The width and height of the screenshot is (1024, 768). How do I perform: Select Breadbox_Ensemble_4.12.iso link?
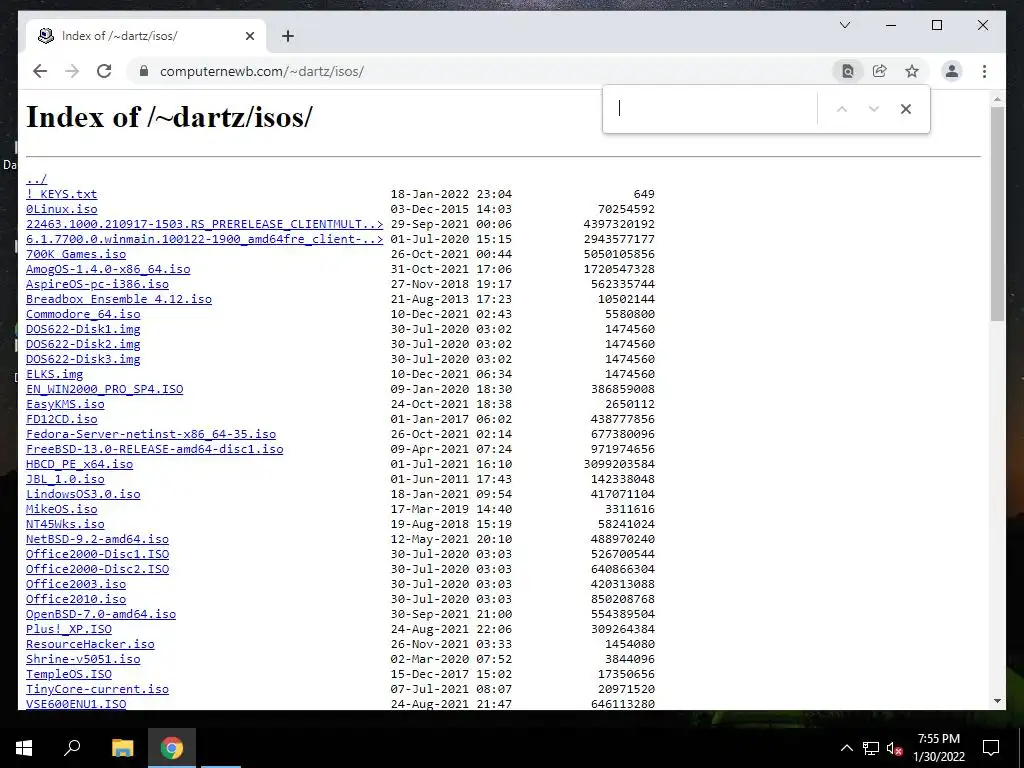pos(119,299)
